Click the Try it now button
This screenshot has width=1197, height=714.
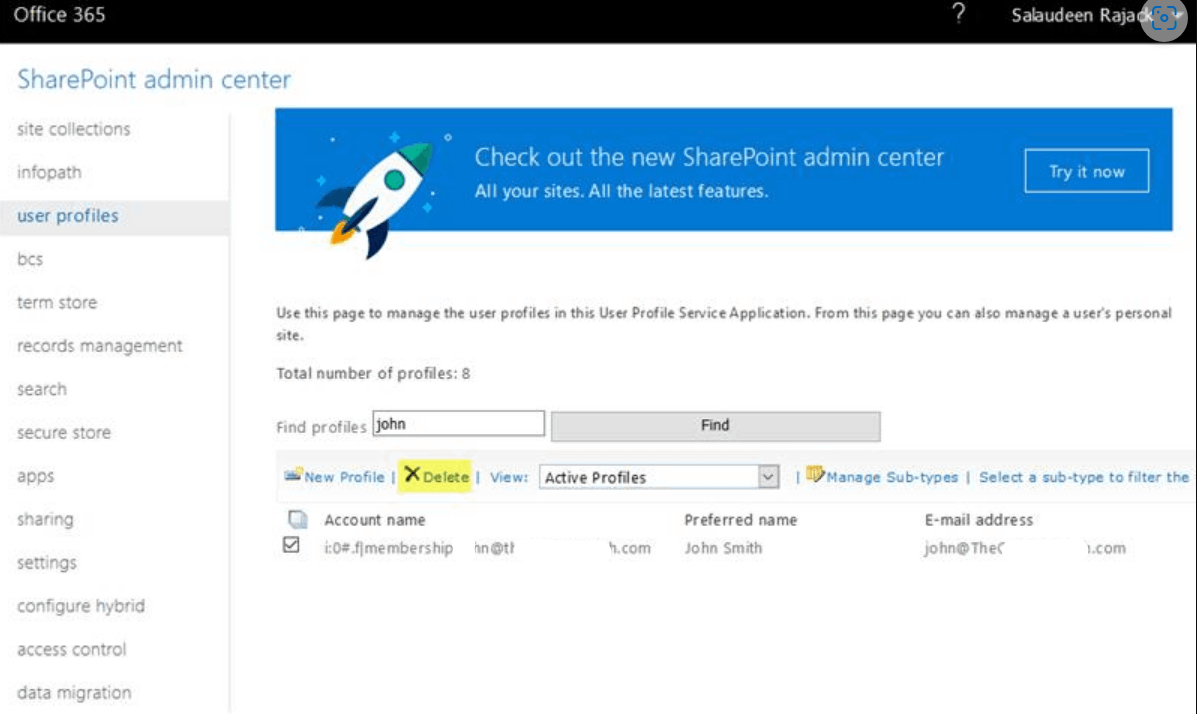[x=1086, y=171]
